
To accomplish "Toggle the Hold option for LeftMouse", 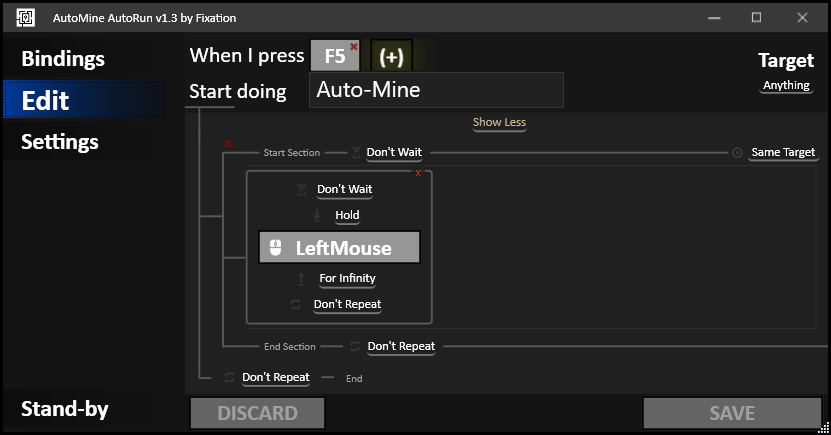I will [347, 215].
